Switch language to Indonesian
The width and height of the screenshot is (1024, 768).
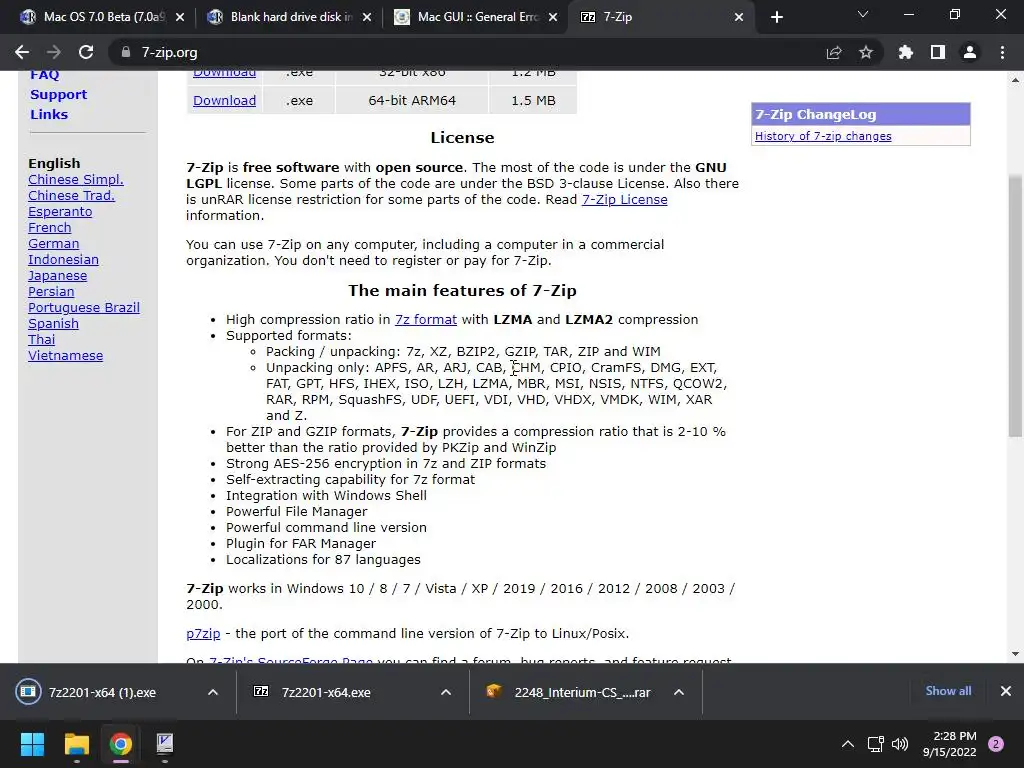tap(63, 259)
